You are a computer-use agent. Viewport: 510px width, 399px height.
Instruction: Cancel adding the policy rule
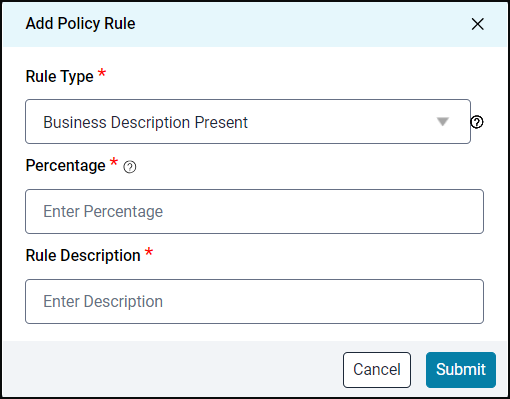pos(377,370)
